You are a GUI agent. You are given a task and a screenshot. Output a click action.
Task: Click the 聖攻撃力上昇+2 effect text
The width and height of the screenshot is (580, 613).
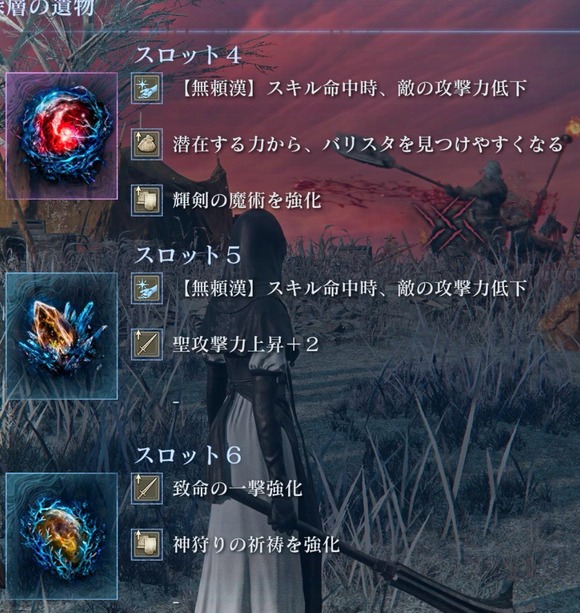pos(245,345)
